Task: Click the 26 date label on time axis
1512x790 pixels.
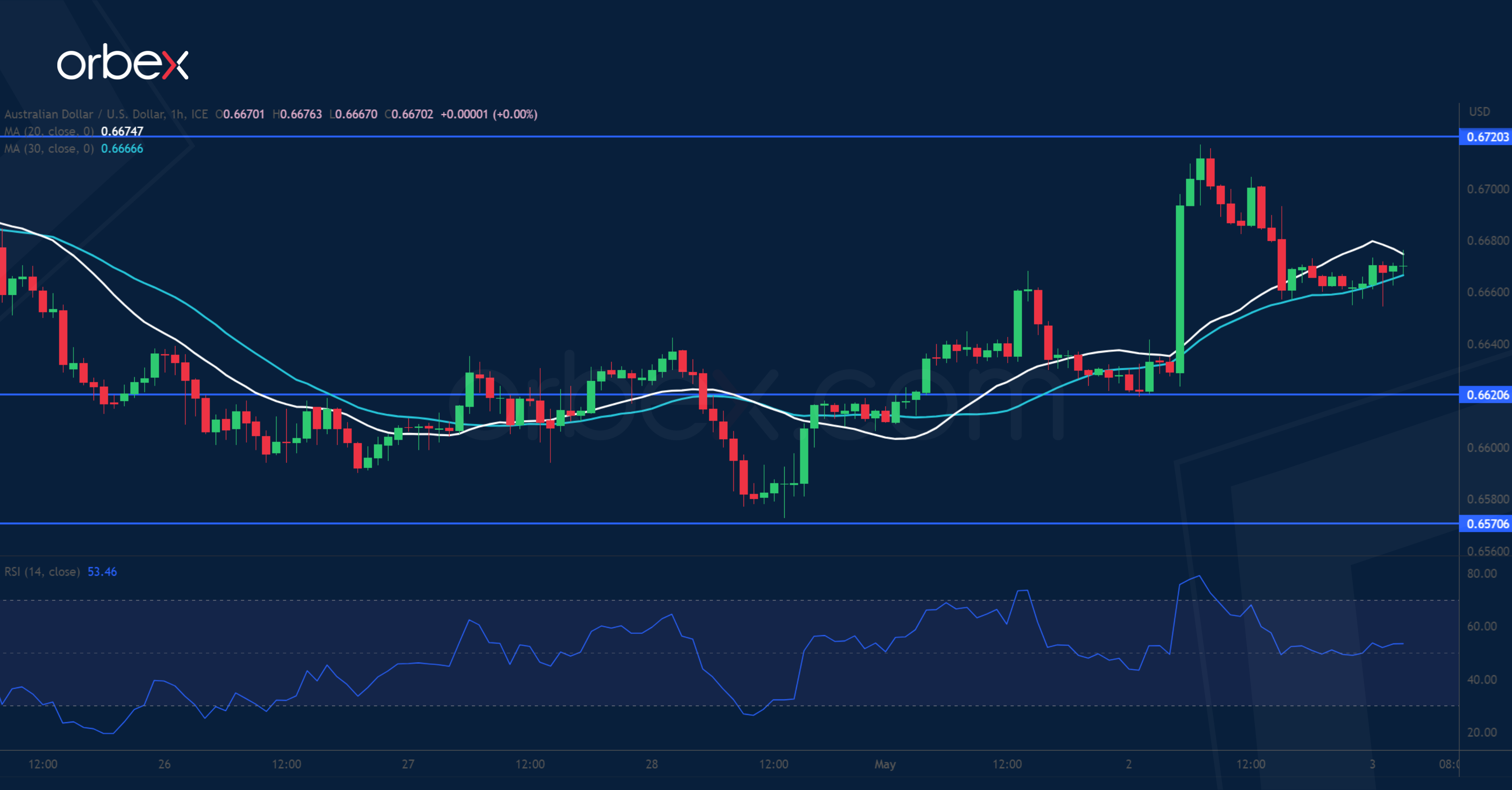Action: [165, 764]
